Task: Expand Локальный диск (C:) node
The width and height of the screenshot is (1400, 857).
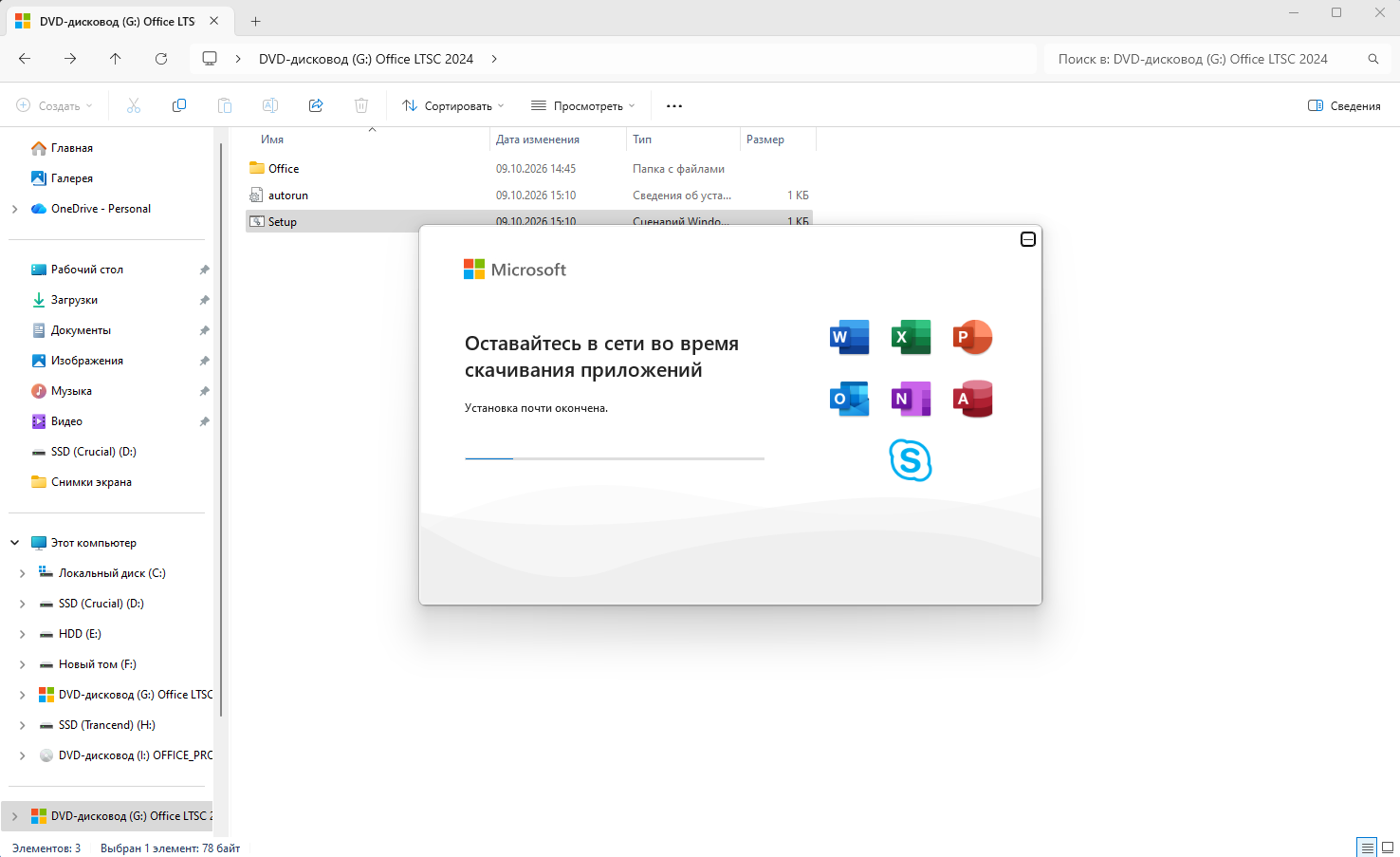Action: (x=23, y=573)
